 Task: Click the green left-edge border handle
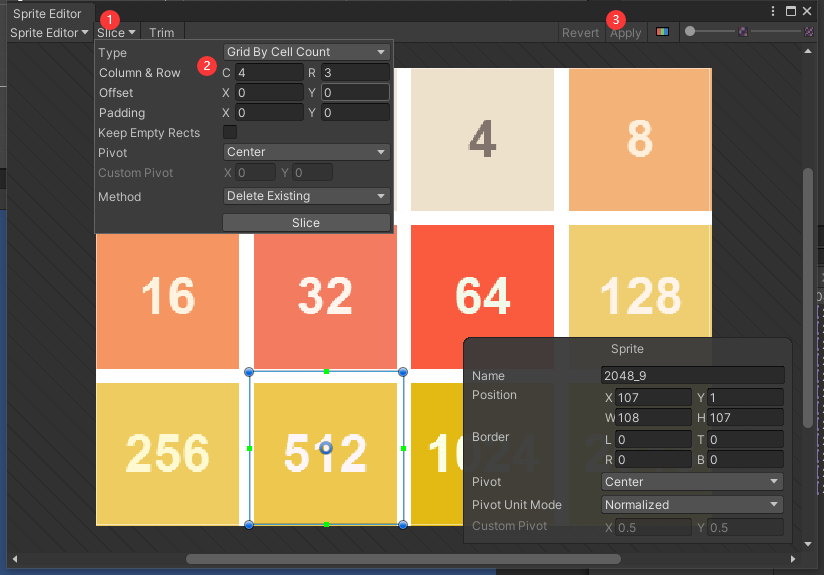coord(250,448)
